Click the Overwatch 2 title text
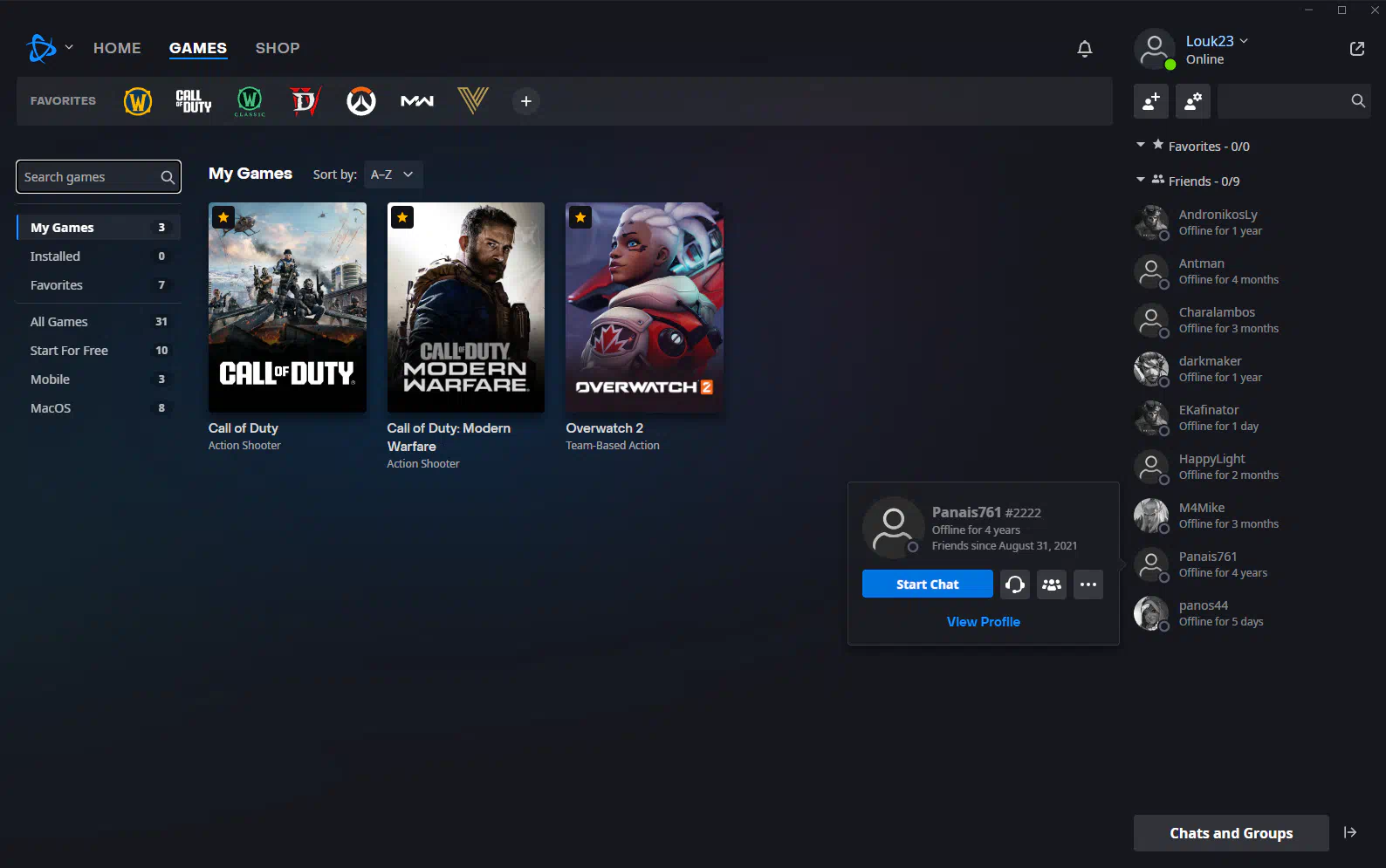This screenshot has height=868, width=1386. click(605, 428)
